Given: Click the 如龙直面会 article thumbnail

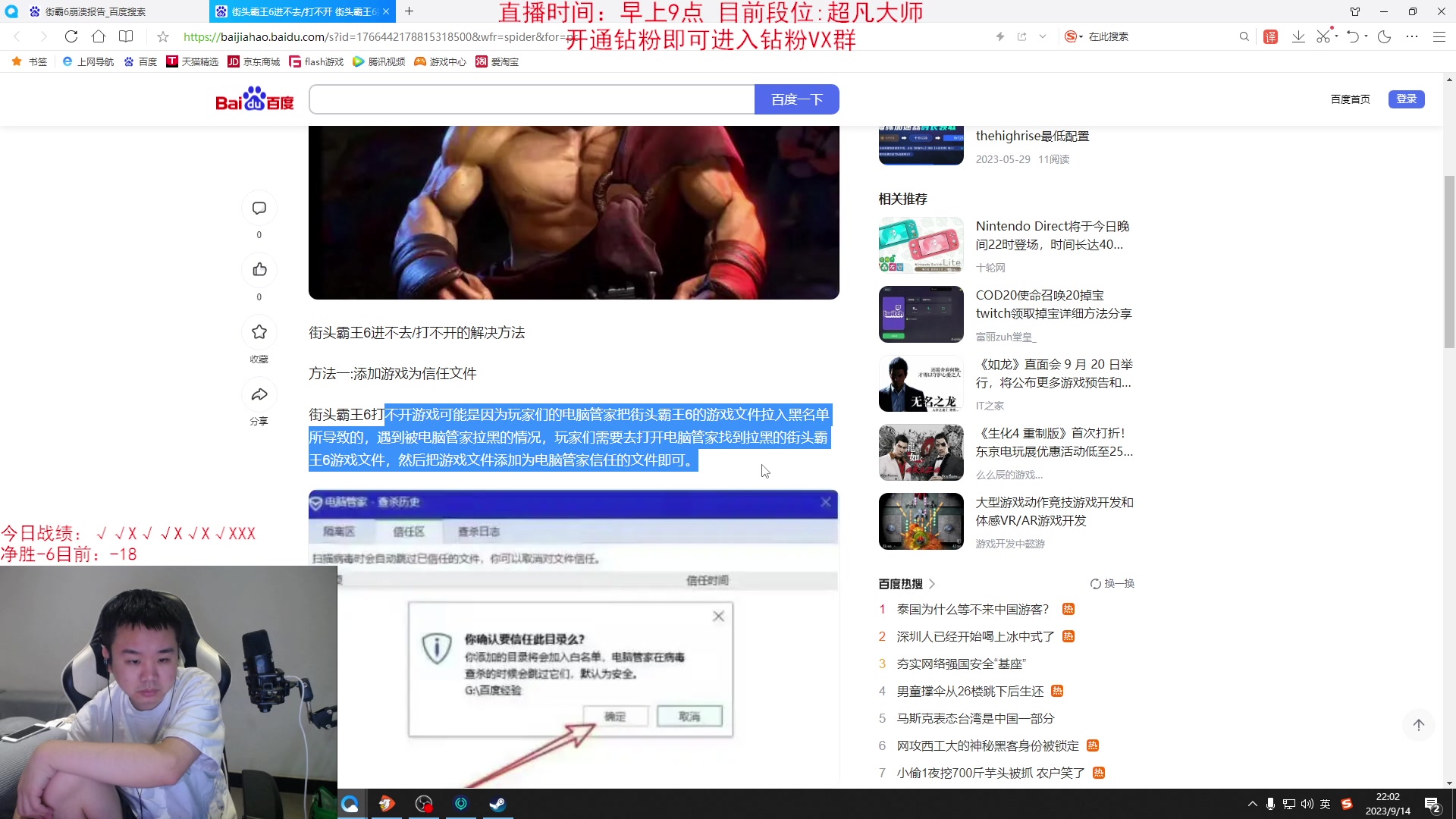Looking at the screenshot, I should click(921, 384).
